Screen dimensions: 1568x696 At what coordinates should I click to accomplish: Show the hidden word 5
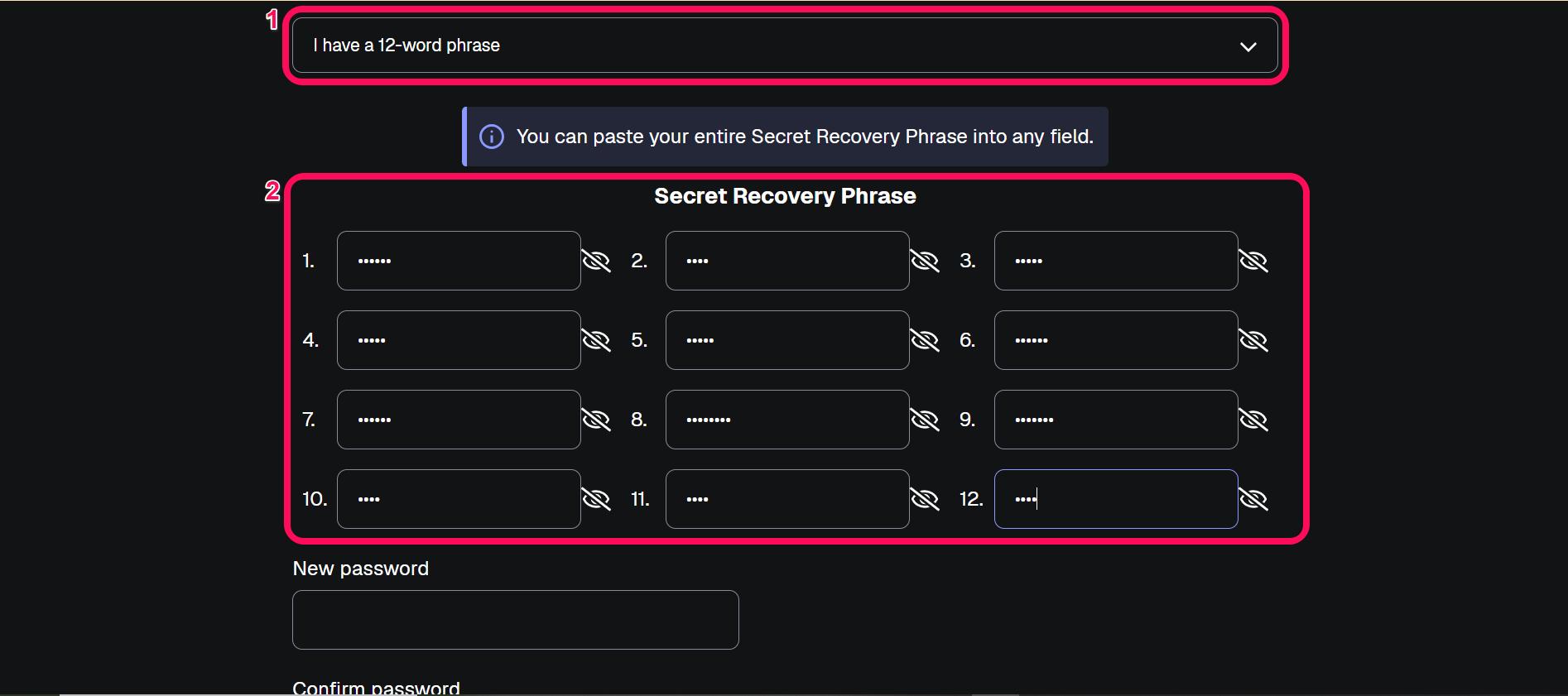(x=925, y=341)
